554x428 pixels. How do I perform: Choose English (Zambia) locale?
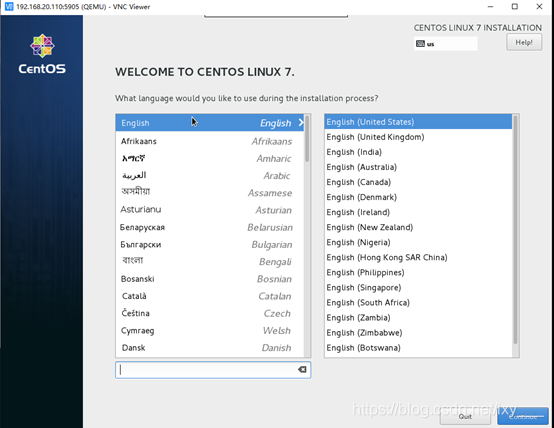pyautogui.click(x=418, y=318)
